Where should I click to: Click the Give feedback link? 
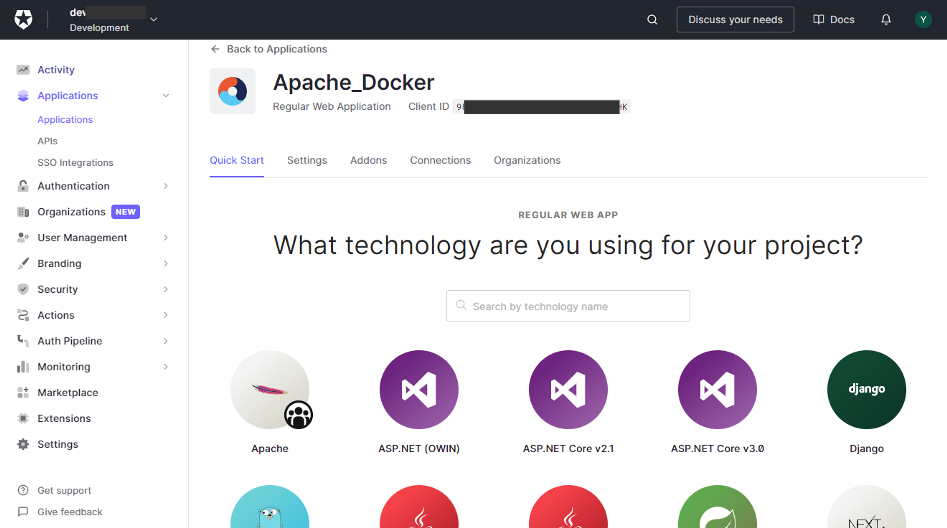[70, 512]
